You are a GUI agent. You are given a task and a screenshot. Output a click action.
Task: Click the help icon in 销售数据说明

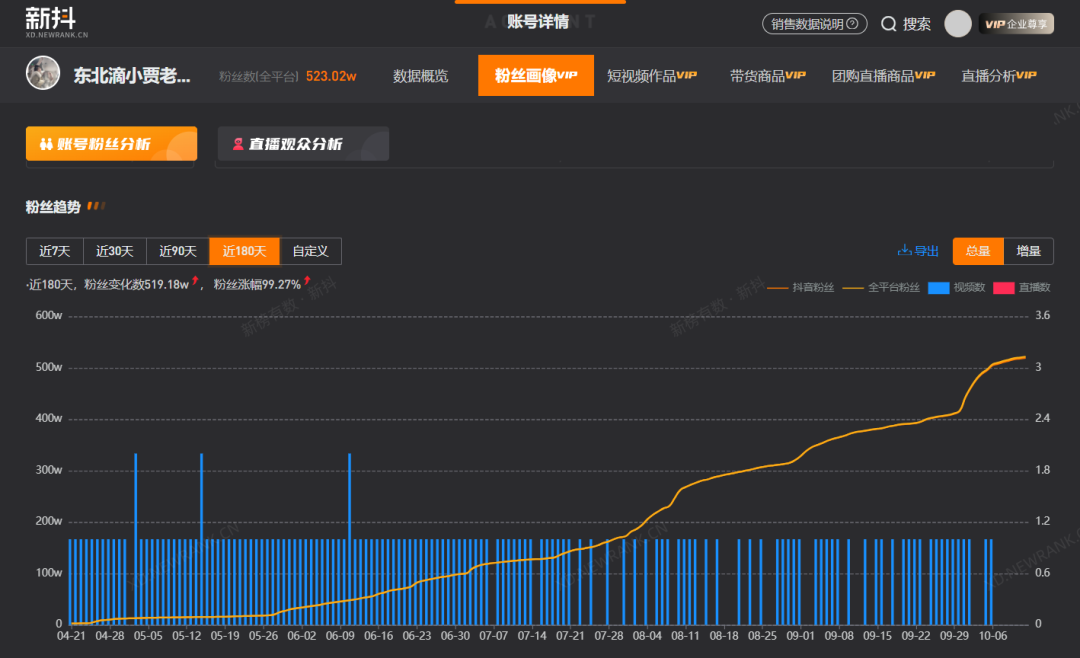852,24
